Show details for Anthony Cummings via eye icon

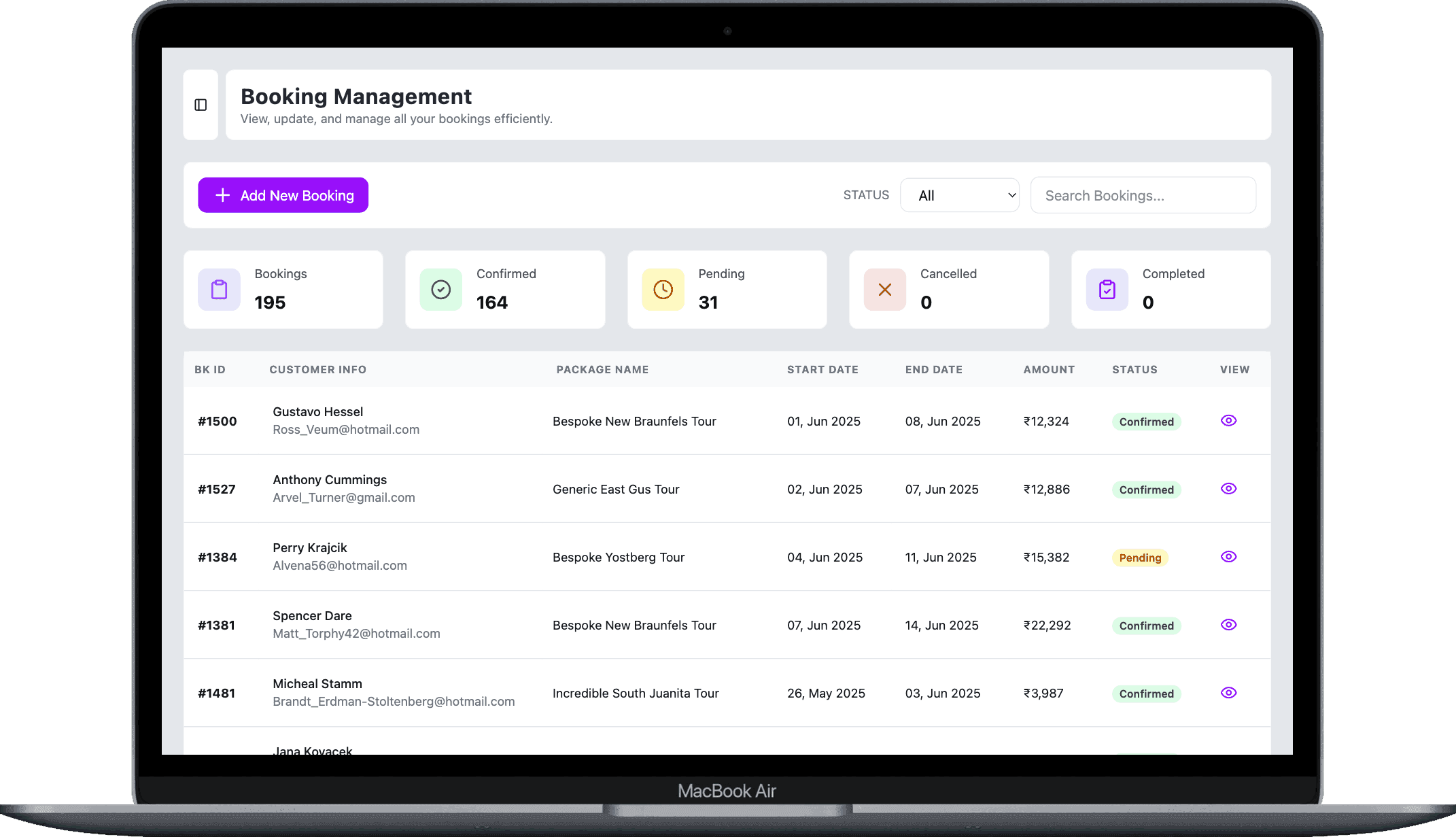[x=1228, y=488]
